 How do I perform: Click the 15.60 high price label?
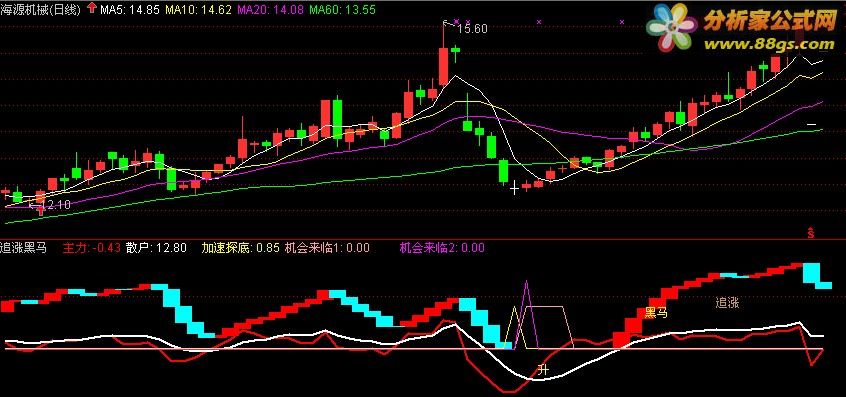(472, 29)
